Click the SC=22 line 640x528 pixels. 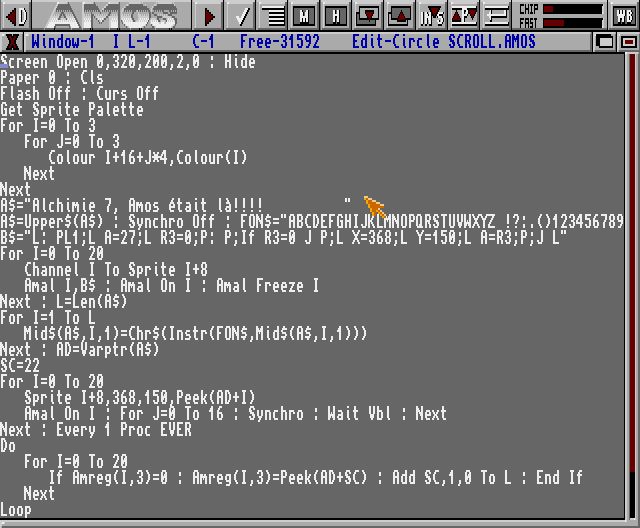[x=20, y=366]
